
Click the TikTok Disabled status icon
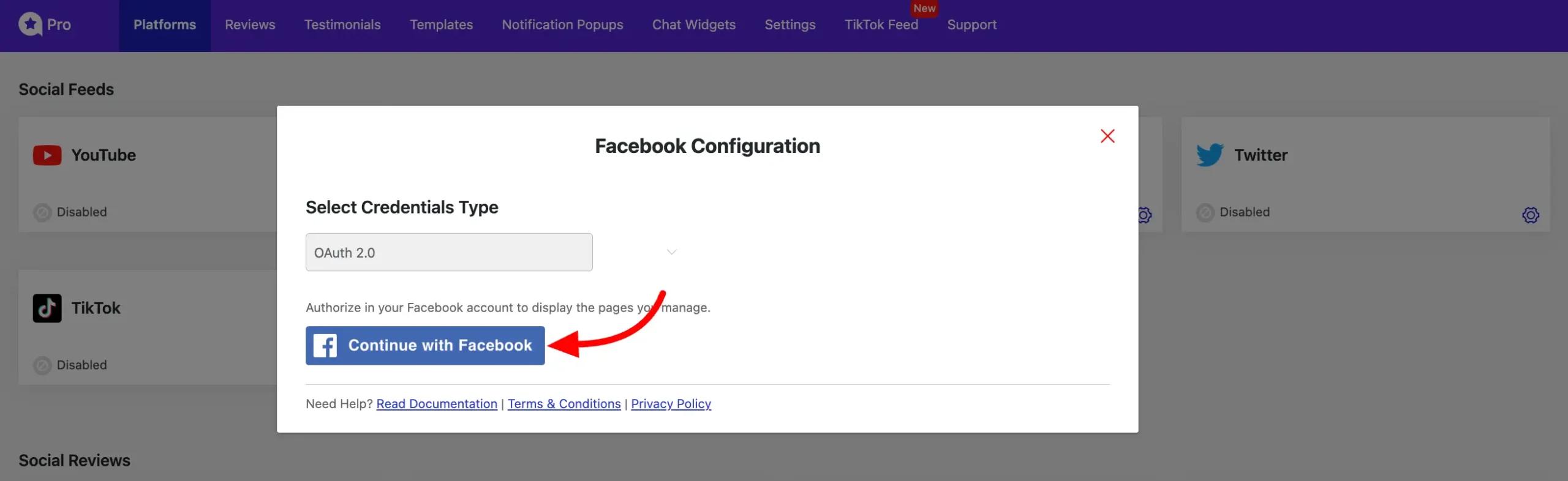(x=42, y=365)
